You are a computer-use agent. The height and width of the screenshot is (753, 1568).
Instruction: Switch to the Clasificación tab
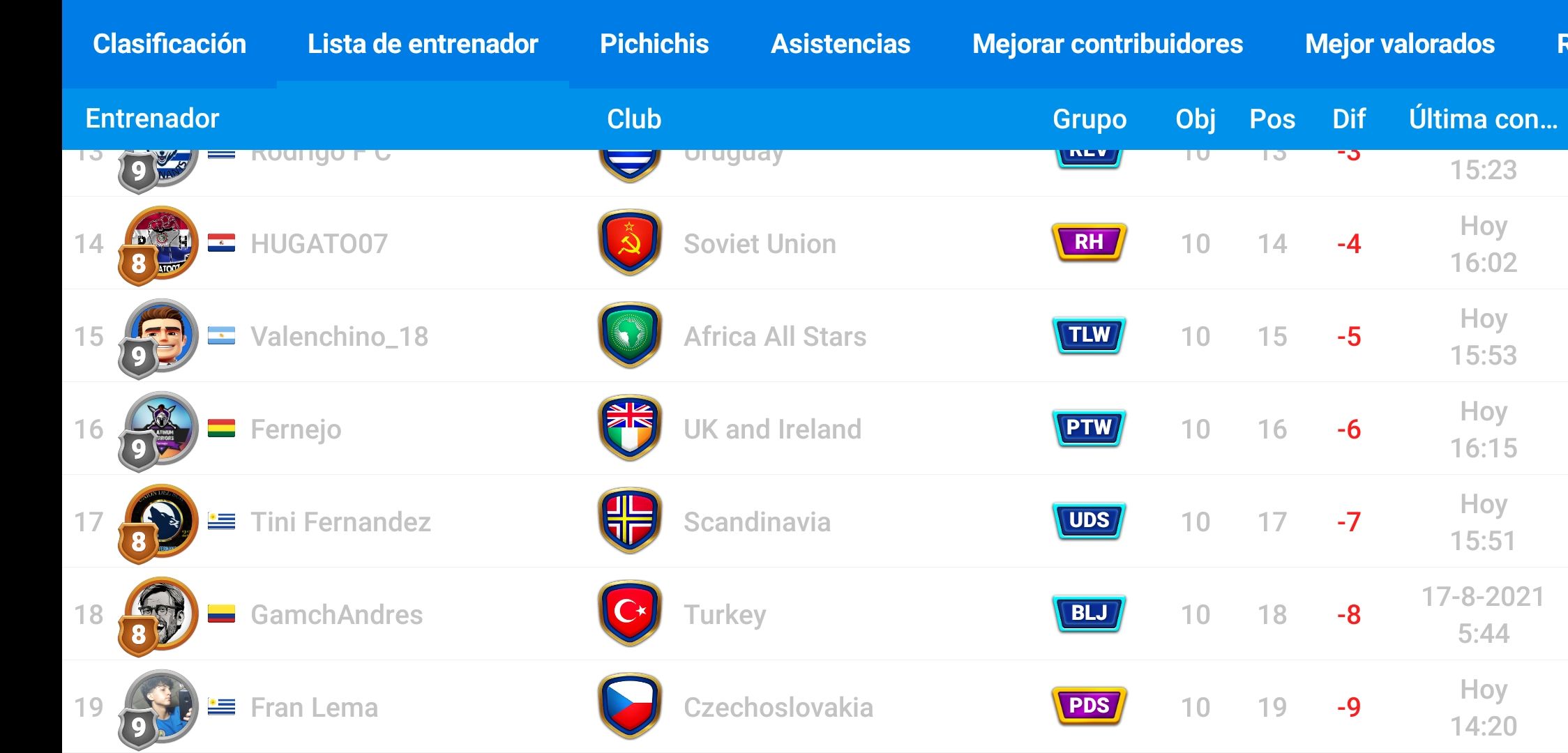169,44
